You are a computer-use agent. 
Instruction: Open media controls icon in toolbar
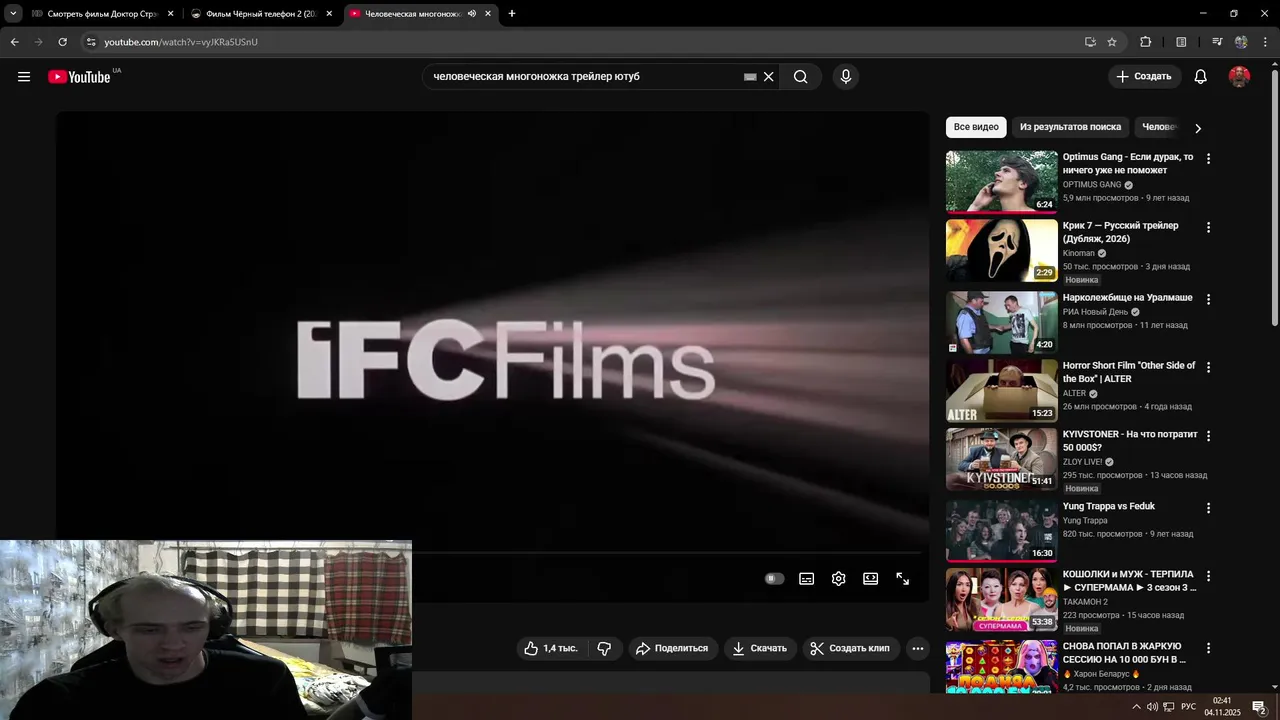click(1217, 42)
